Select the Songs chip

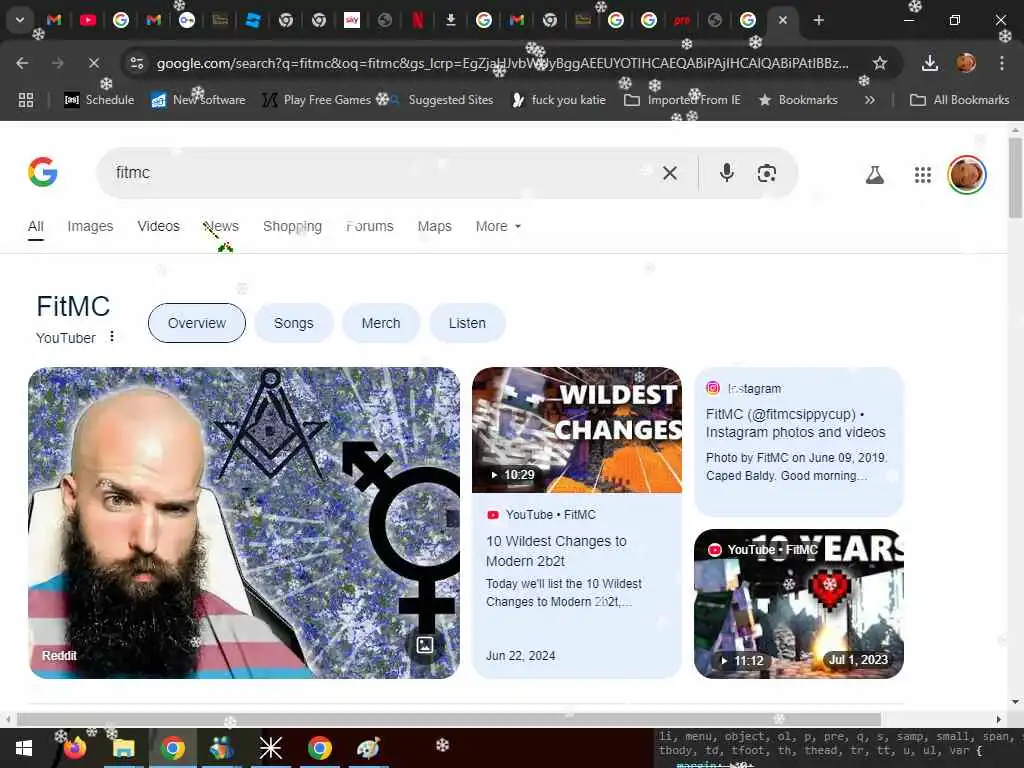pos(293,323)
